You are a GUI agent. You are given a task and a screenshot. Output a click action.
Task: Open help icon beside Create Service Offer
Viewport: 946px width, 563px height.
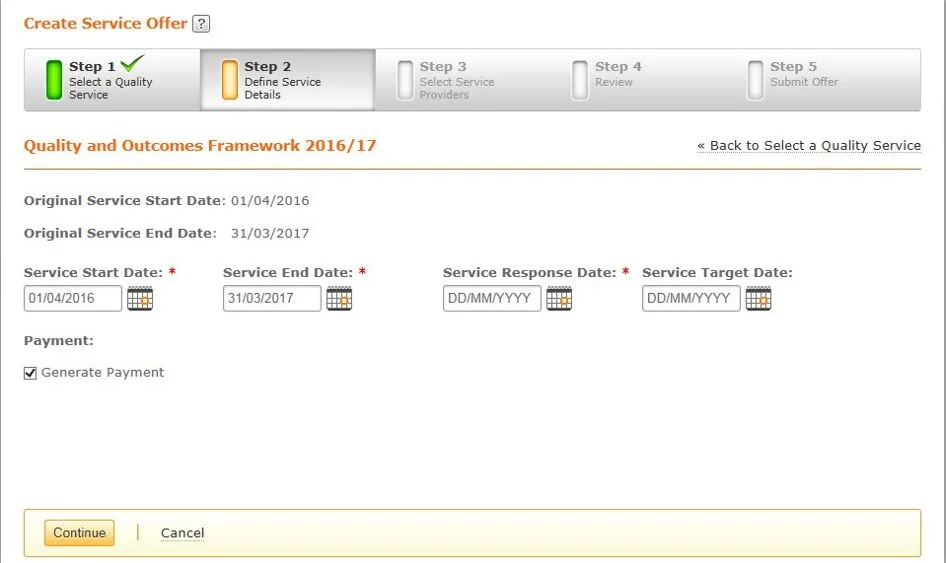point(201,24)
